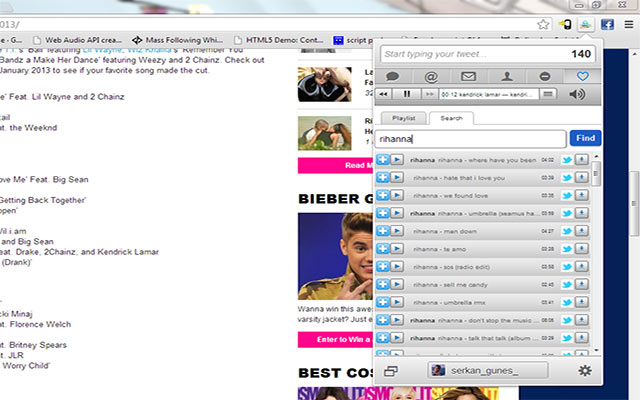The width and height of the screenshot is (640, 400).
Task: Open the heart favorites tab
Action: tap(582, 76)
